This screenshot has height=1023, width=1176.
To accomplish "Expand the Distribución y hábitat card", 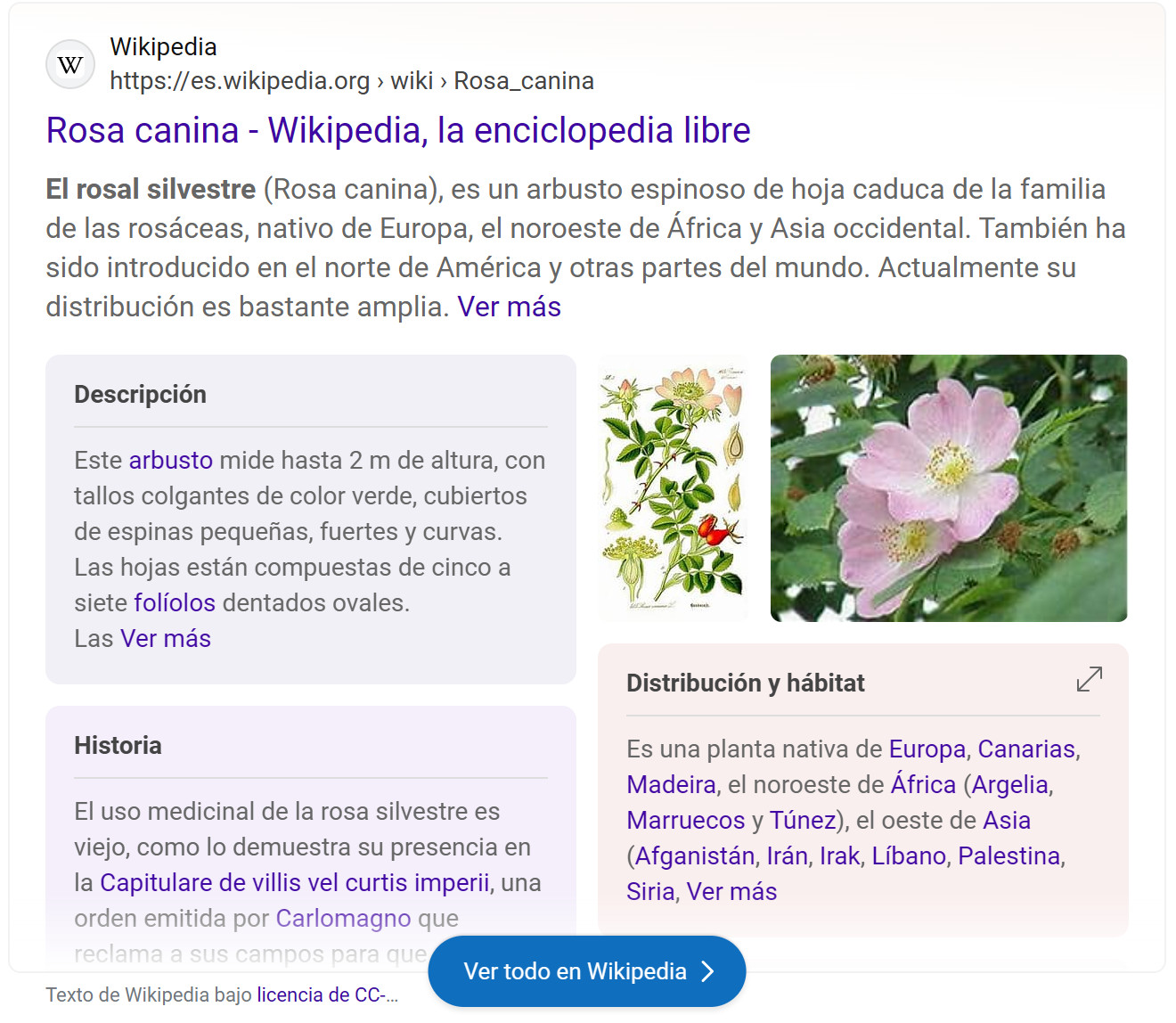I will point(1089,679).
